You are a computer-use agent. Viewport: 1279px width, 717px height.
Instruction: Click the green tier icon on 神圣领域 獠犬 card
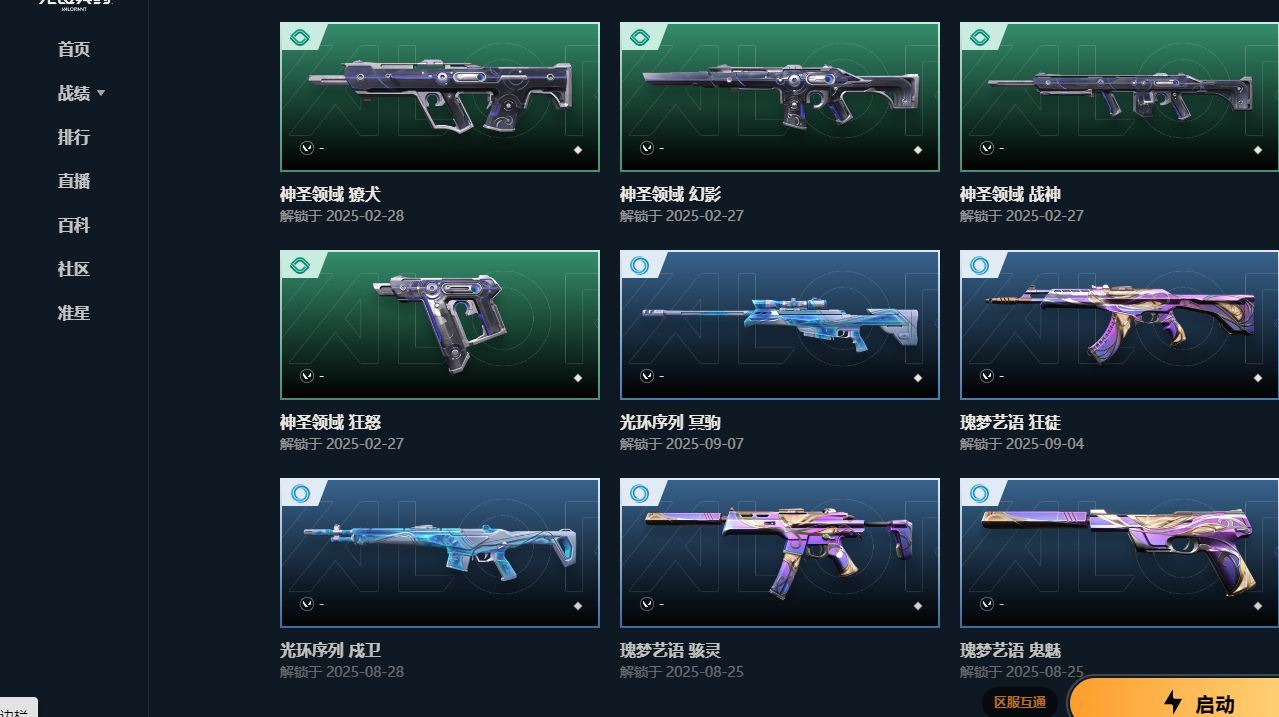tap(300, 38)
